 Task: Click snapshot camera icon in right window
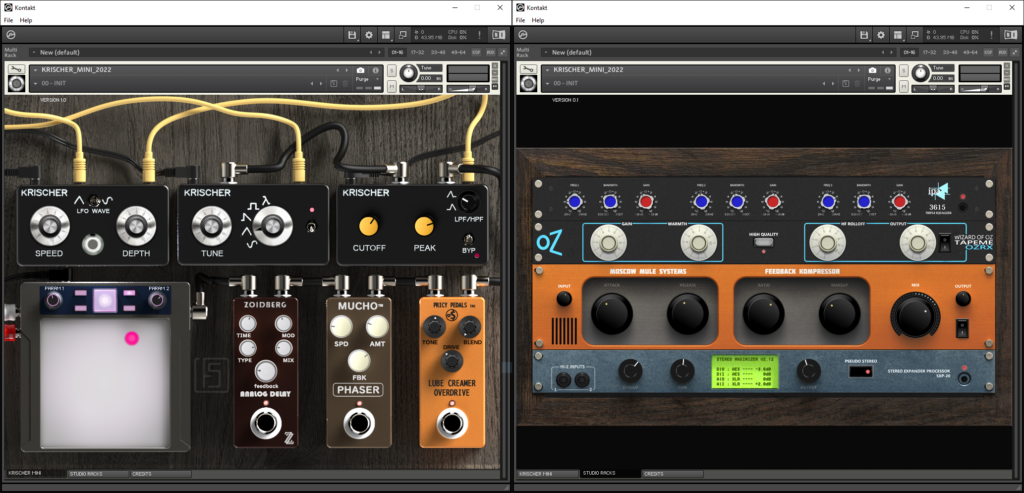tap(872, 71)
